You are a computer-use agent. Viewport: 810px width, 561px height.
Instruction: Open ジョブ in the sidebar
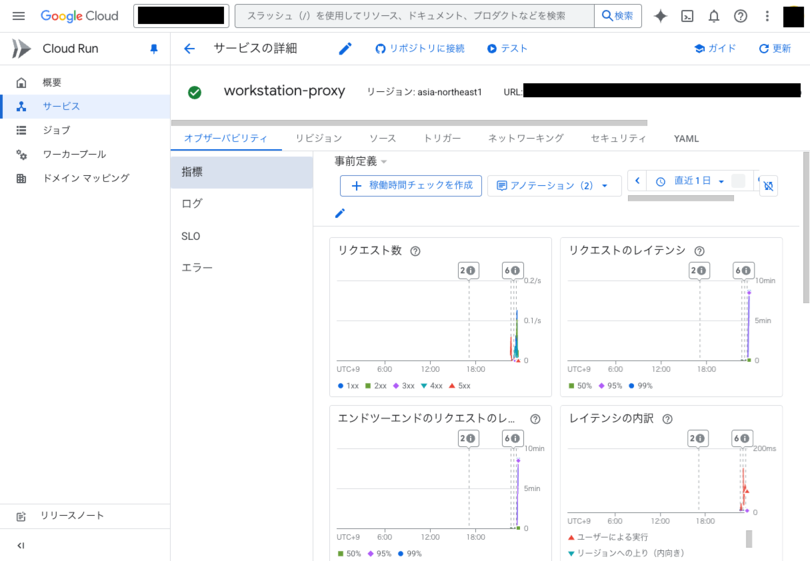[85, 130]
